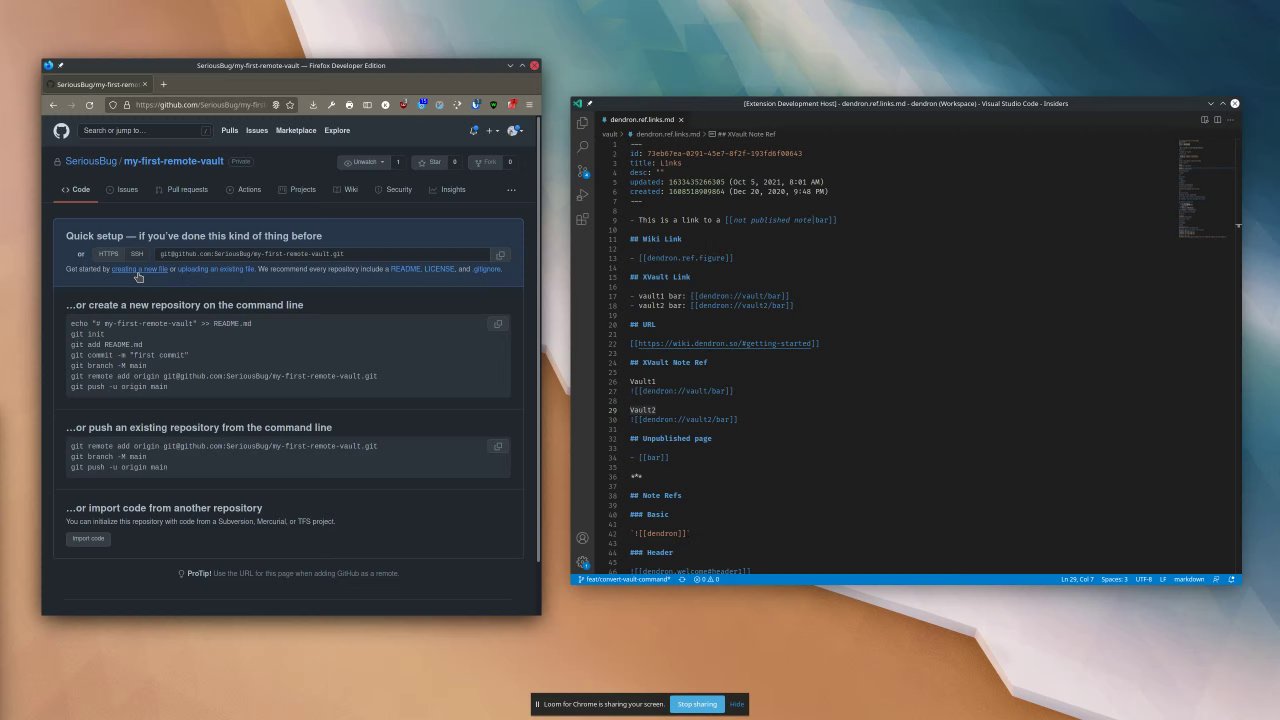1280x720 pixels.
Task: Open GitHub Marketplace in the top nav
Action: (296, 131)
